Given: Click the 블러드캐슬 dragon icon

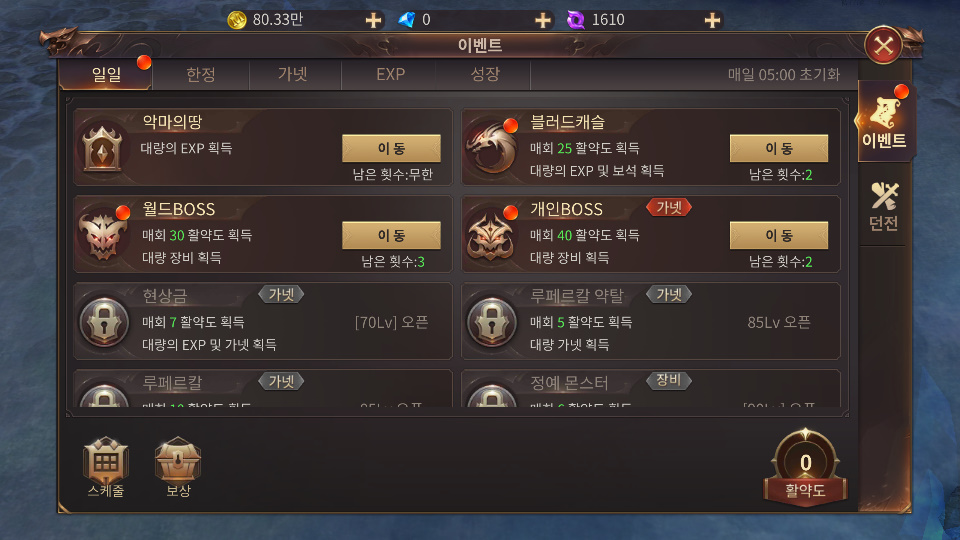Looking at the screenshot, I should tap(490, 149).
